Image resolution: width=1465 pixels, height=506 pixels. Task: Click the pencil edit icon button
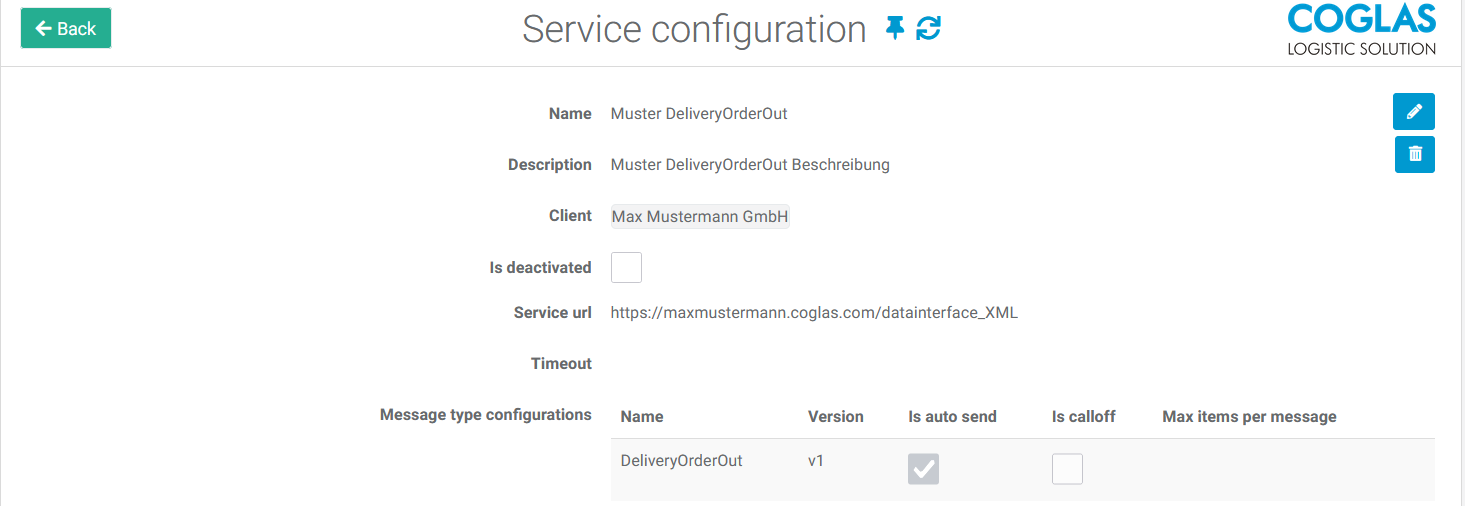(x=1414, y=112)
